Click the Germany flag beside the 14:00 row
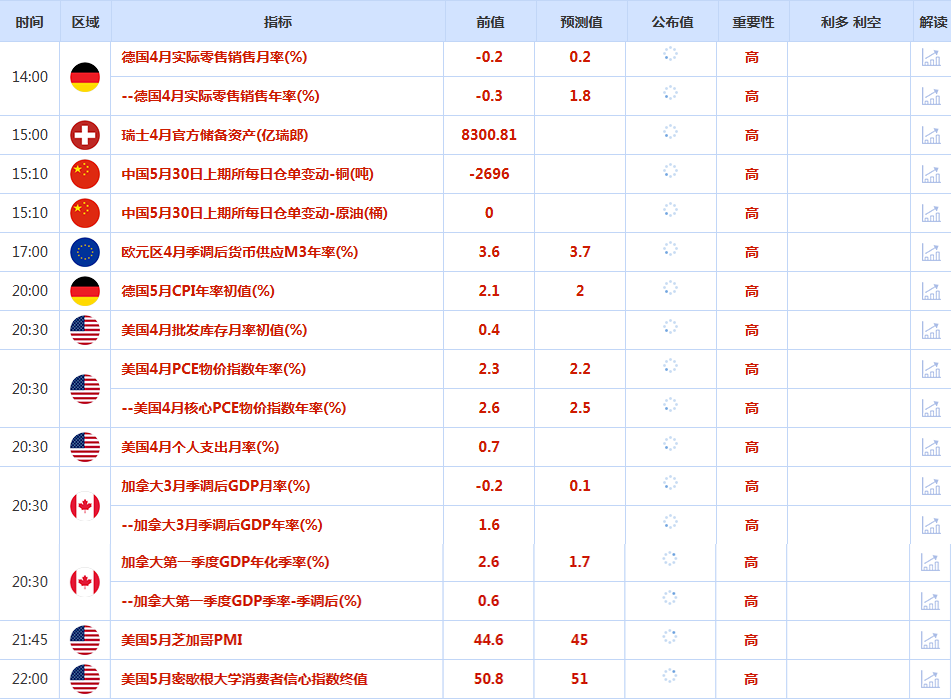 point(85,77)
